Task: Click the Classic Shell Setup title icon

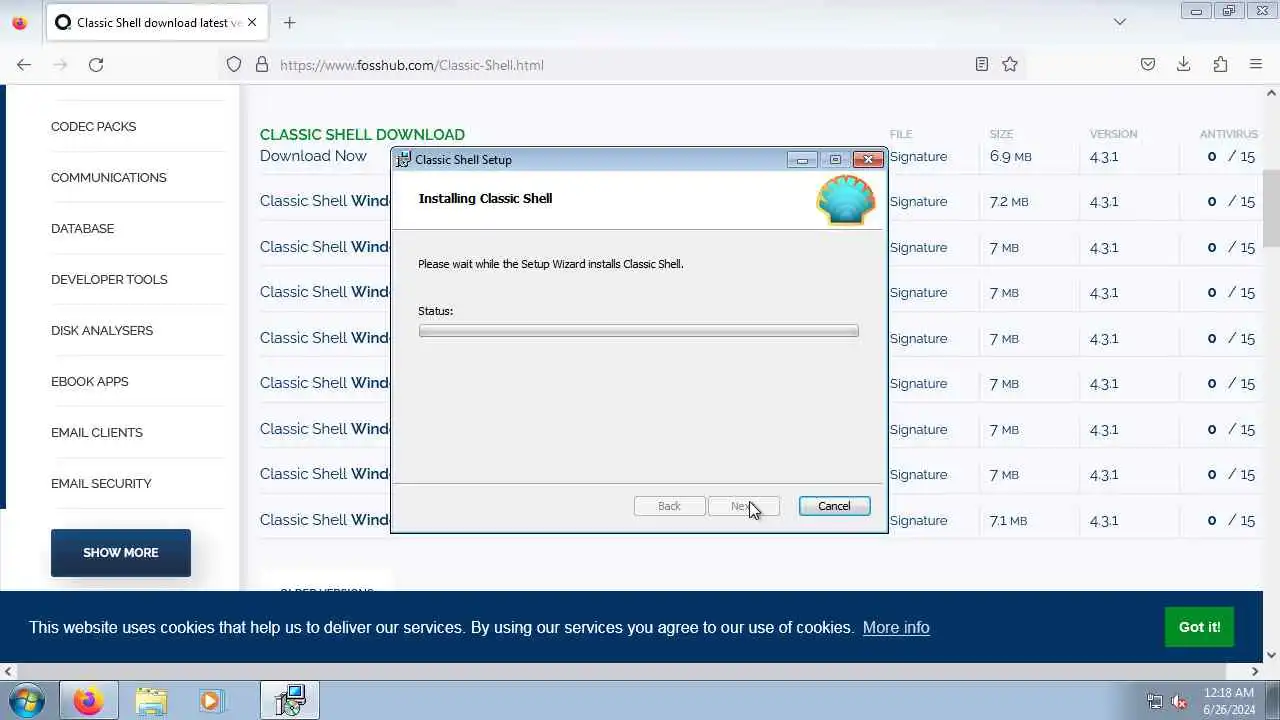Action: [403, 160]
